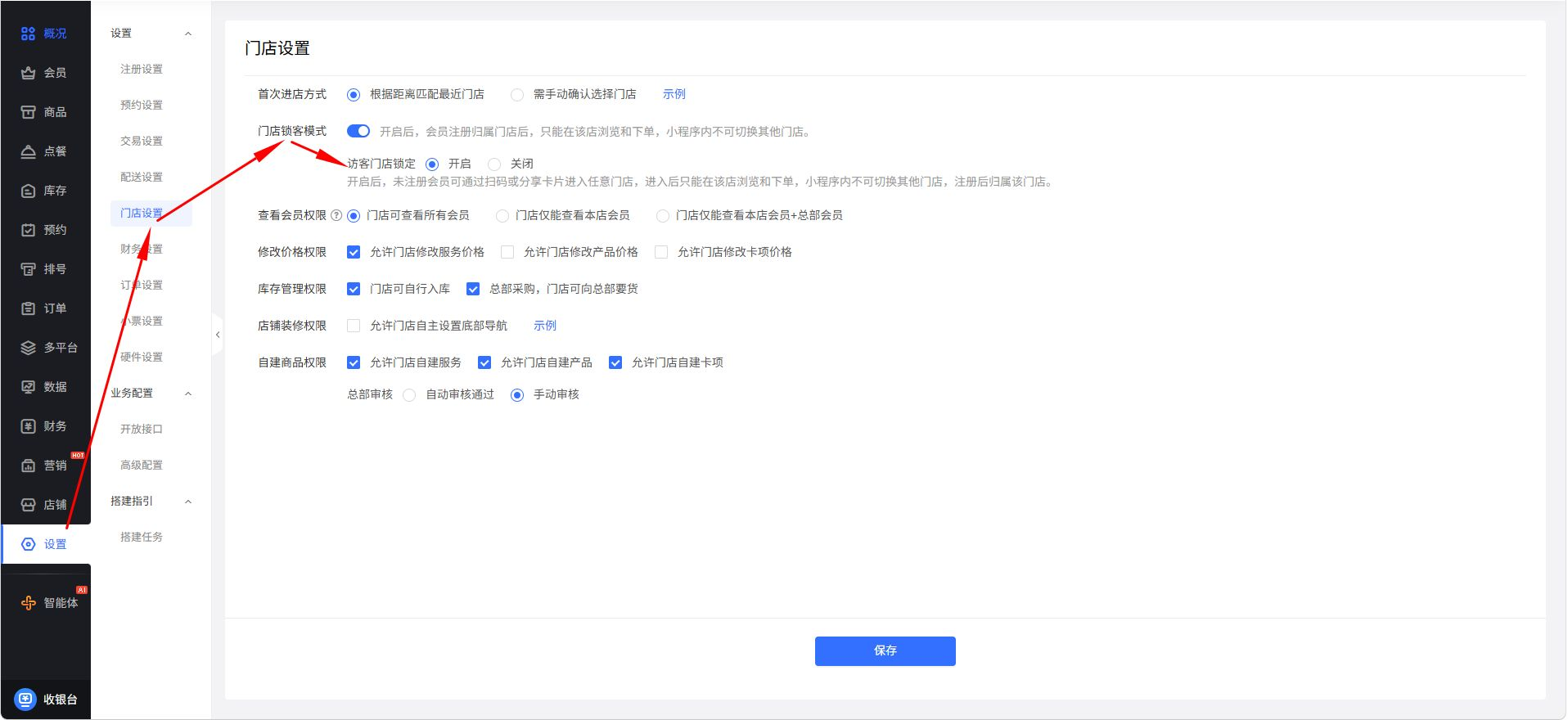Enable 允许门店自主设置底部导航 checkbox
Image resolution: width=1568 pixels, height=720 pixels.
(x=354, y=326)
